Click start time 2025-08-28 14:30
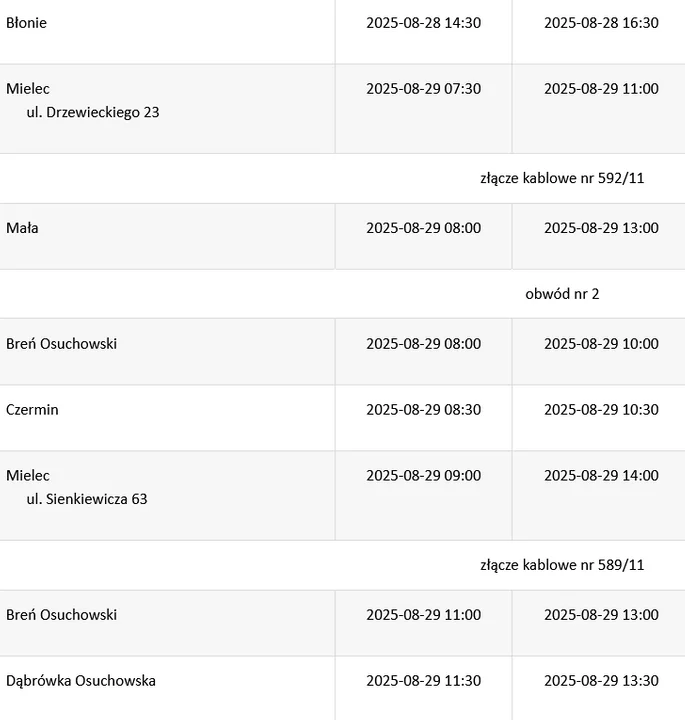 coord(423,23)
